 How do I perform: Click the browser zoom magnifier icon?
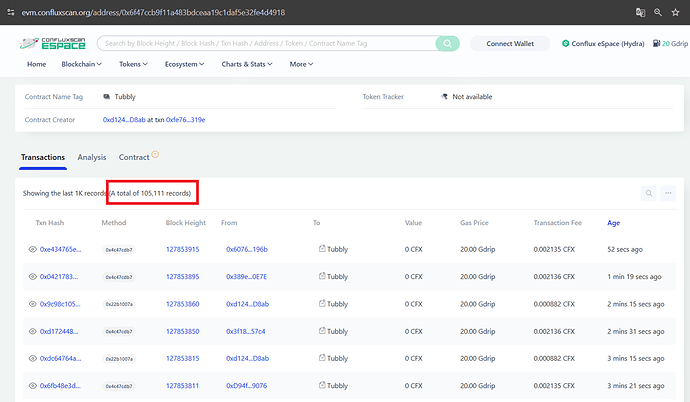coord(658,12)
